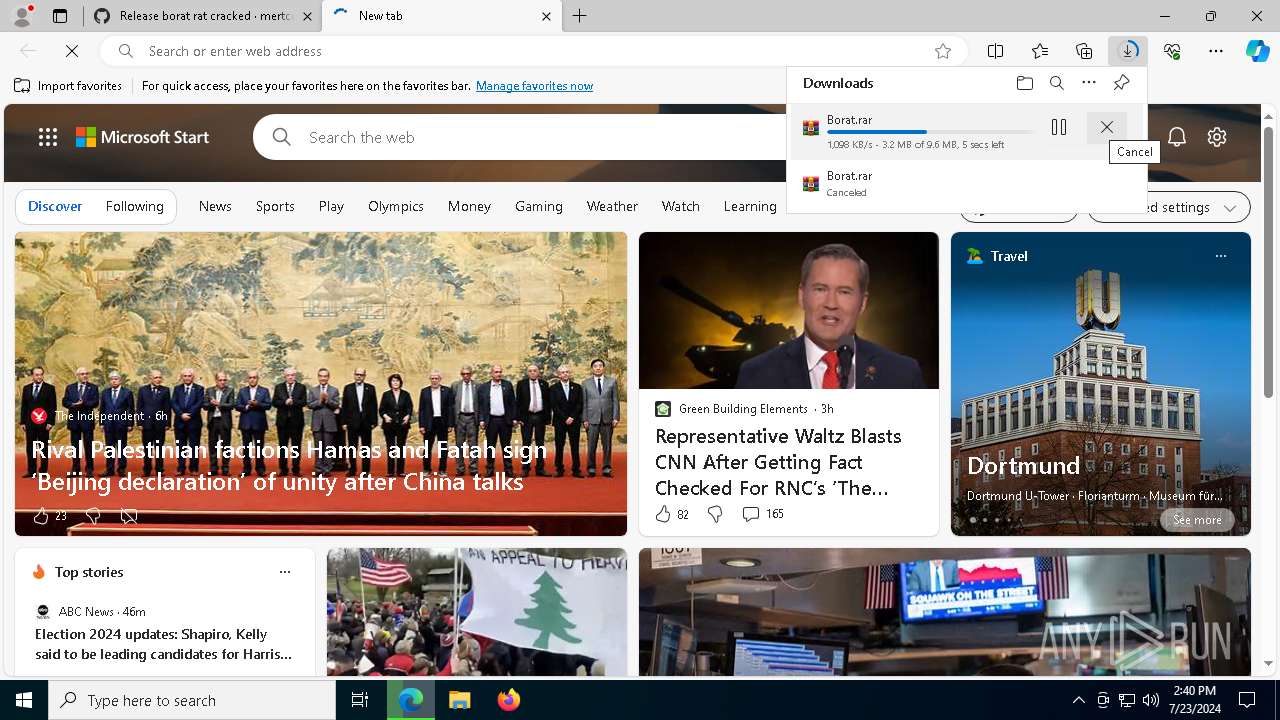Open the Play category
This screenshot has height=720, width=1280.
[x=331, y=206]
